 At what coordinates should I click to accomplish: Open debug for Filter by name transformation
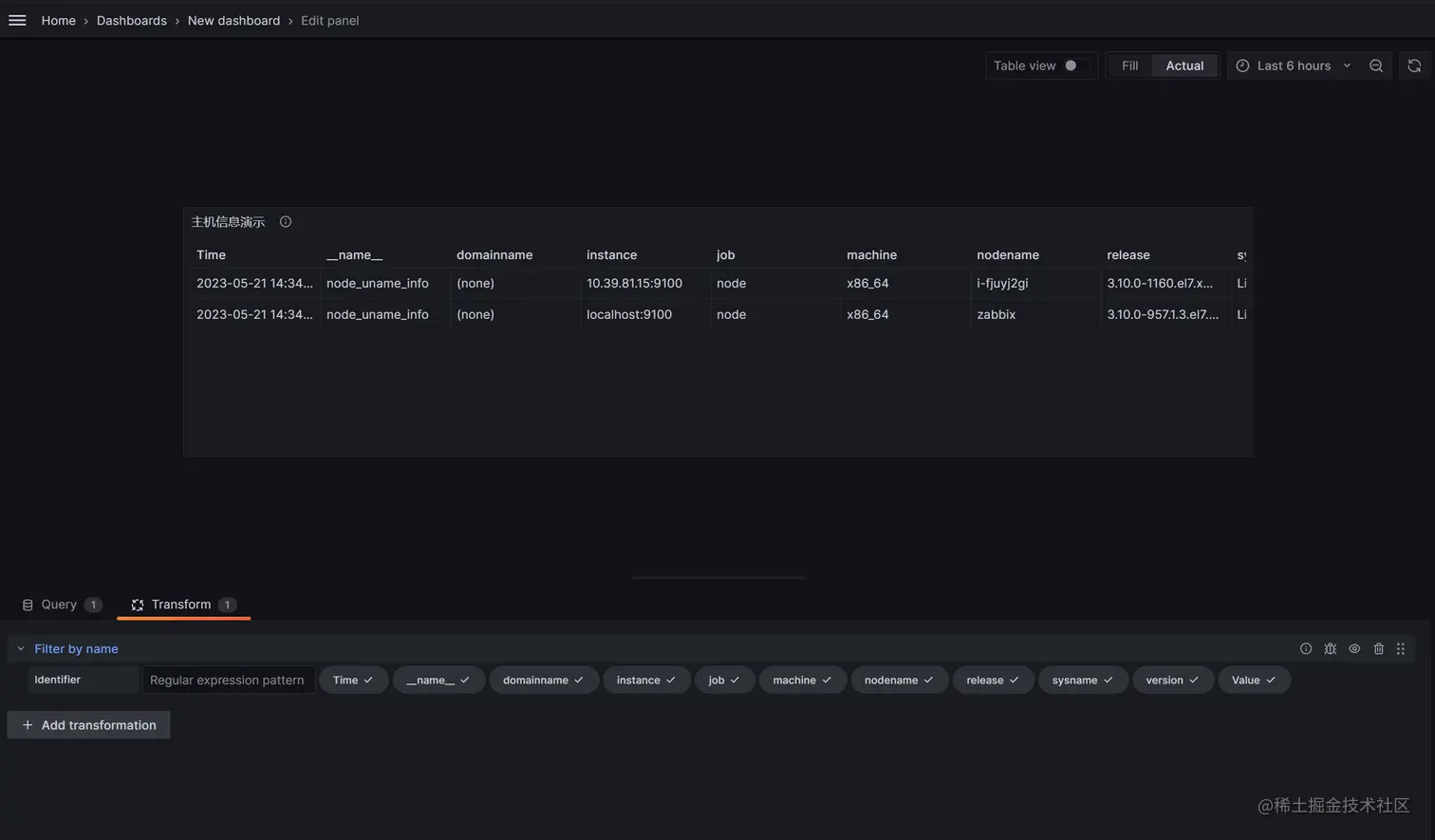1331,649
